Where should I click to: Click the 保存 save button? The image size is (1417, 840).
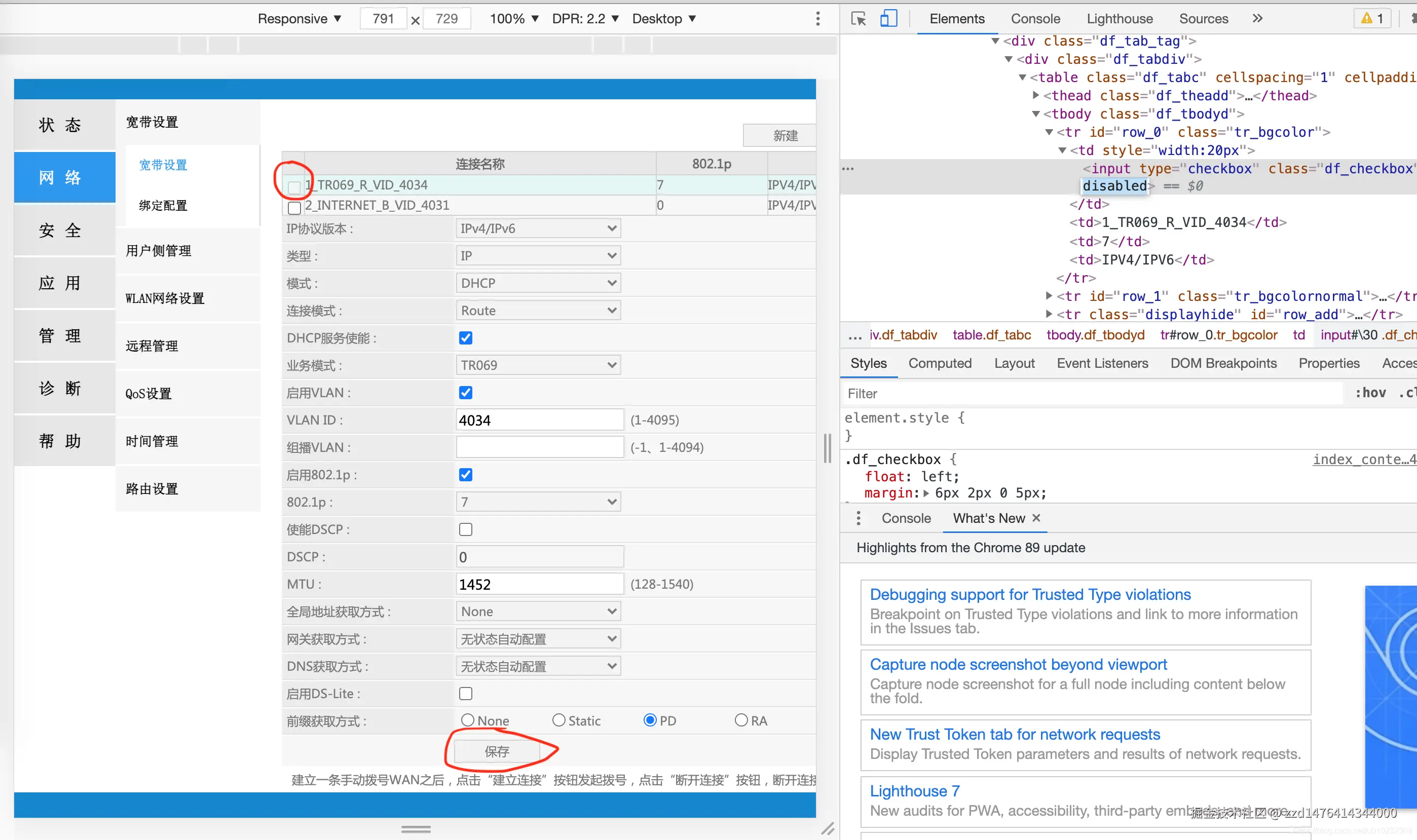click(x=497, y=751)
